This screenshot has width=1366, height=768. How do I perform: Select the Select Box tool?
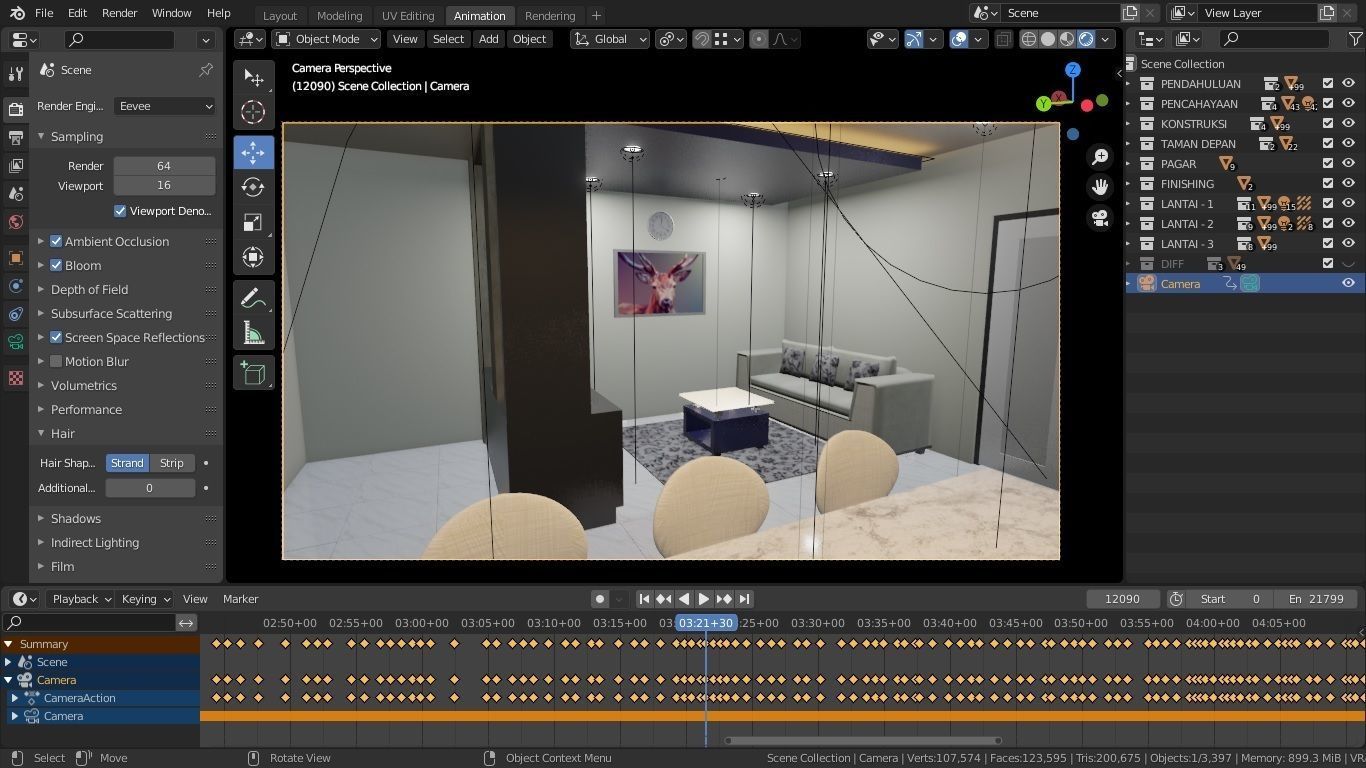pos(253,77)
